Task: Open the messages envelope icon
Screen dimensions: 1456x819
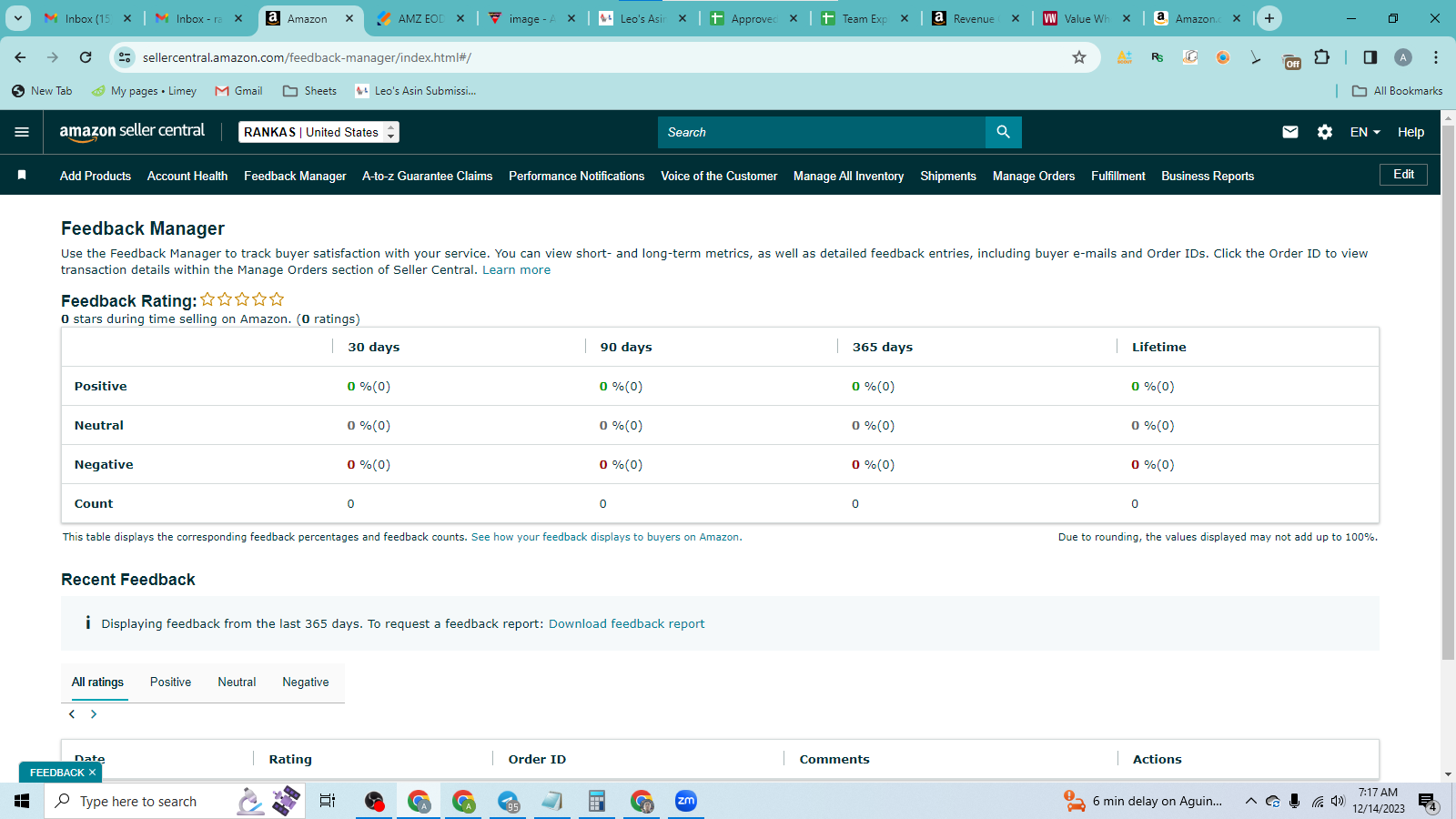Action: (x=1290, y=132)
